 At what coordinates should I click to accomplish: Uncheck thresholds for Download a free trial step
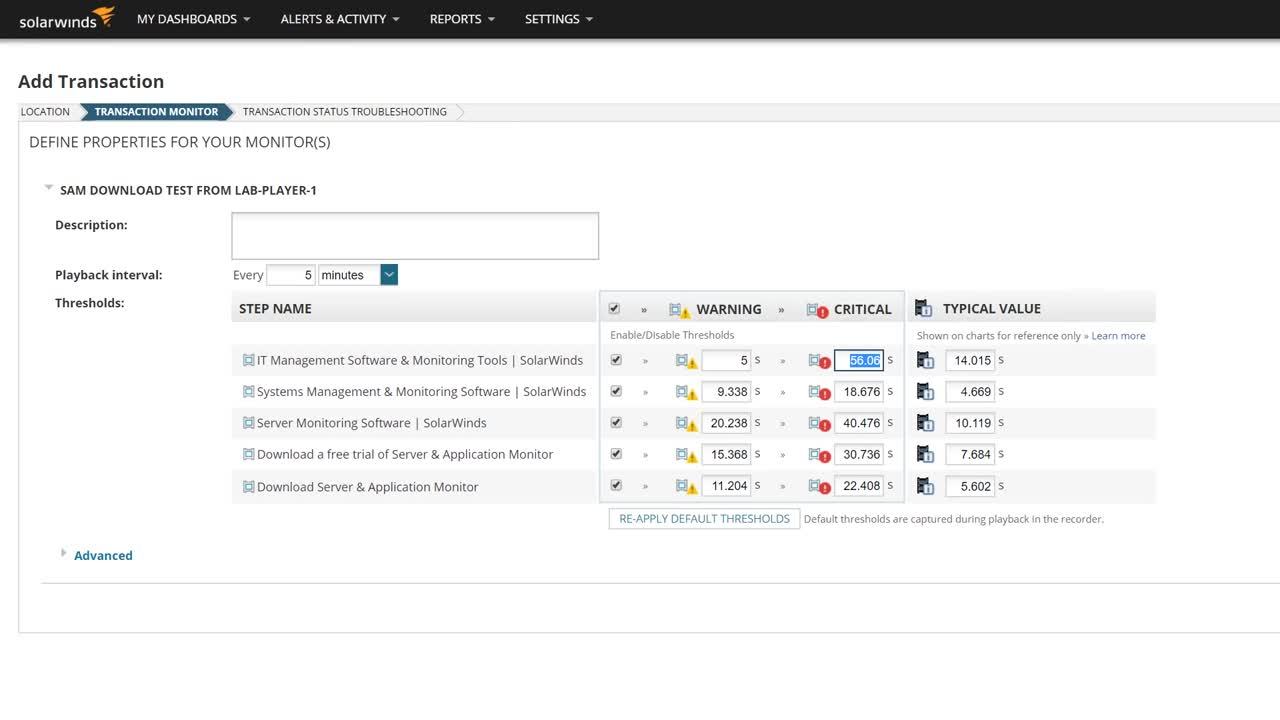[x=616, y=454]
